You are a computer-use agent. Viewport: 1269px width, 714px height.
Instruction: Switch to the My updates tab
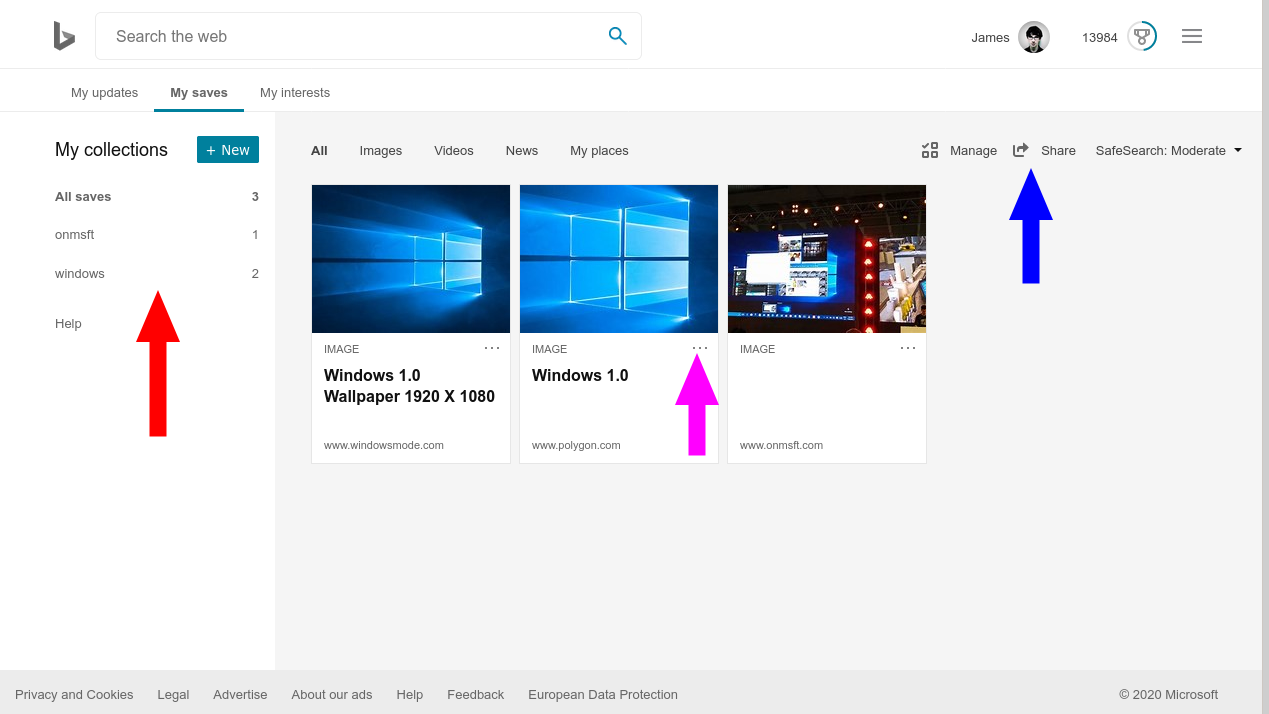point(104,92)
